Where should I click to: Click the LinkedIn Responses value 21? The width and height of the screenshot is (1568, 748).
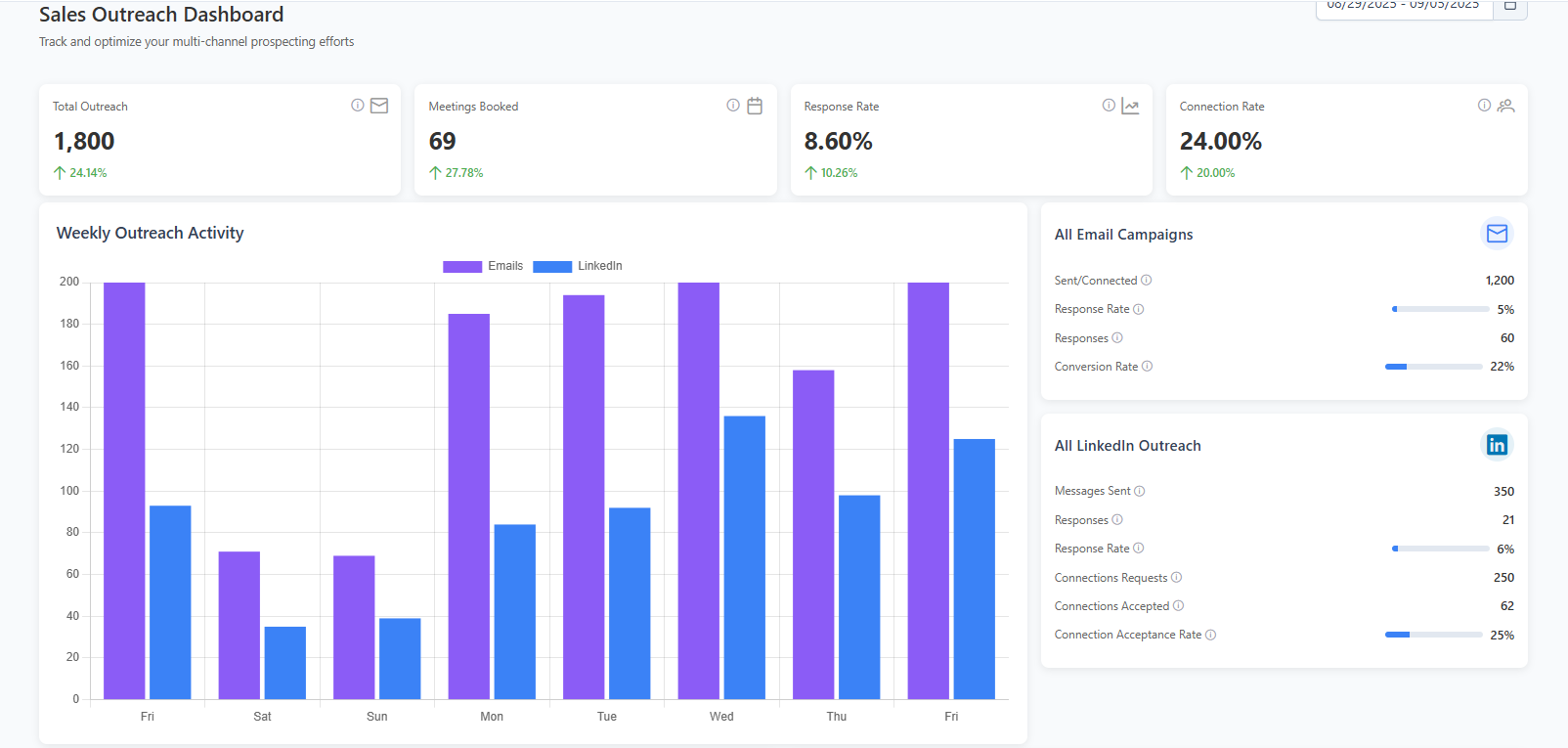pos(1508,520)
